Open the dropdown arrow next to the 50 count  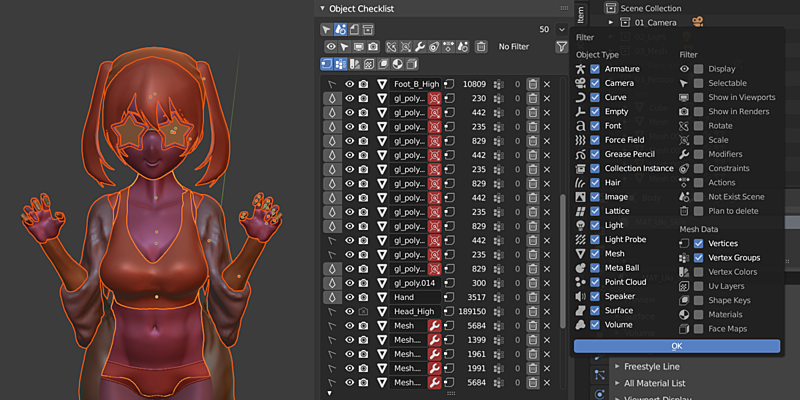click(x=561, y=30)
